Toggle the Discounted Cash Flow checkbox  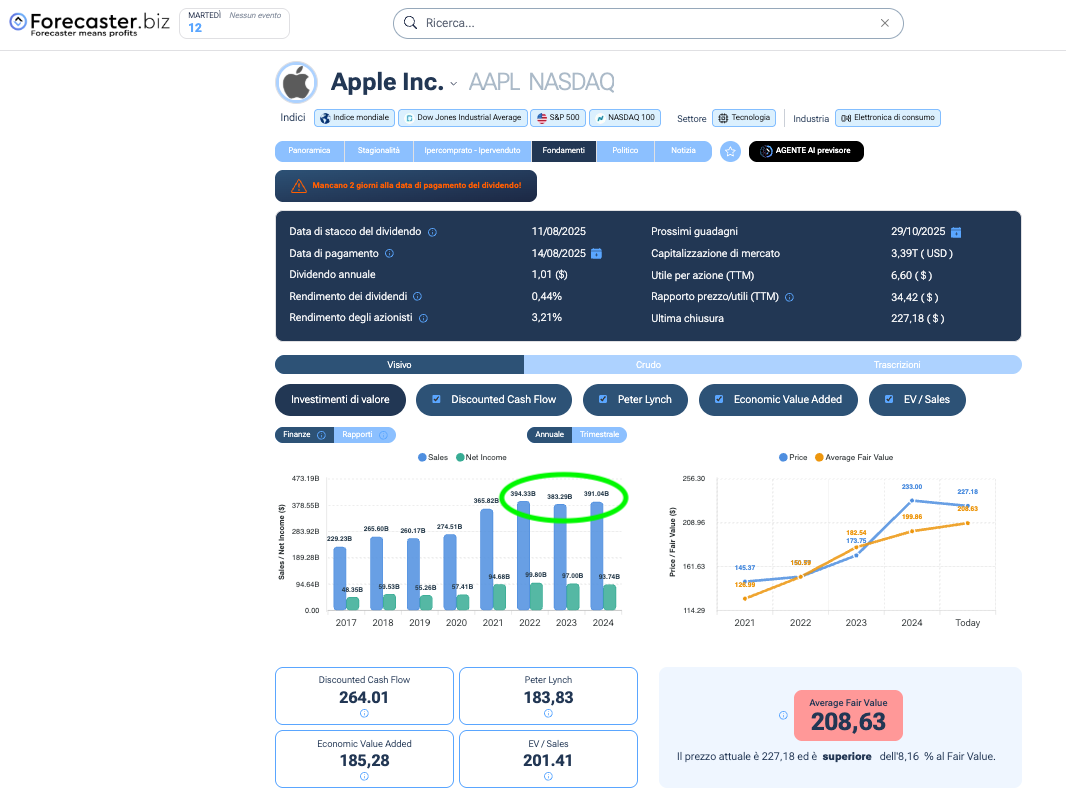pyautogui.click(x=436, y=400)
